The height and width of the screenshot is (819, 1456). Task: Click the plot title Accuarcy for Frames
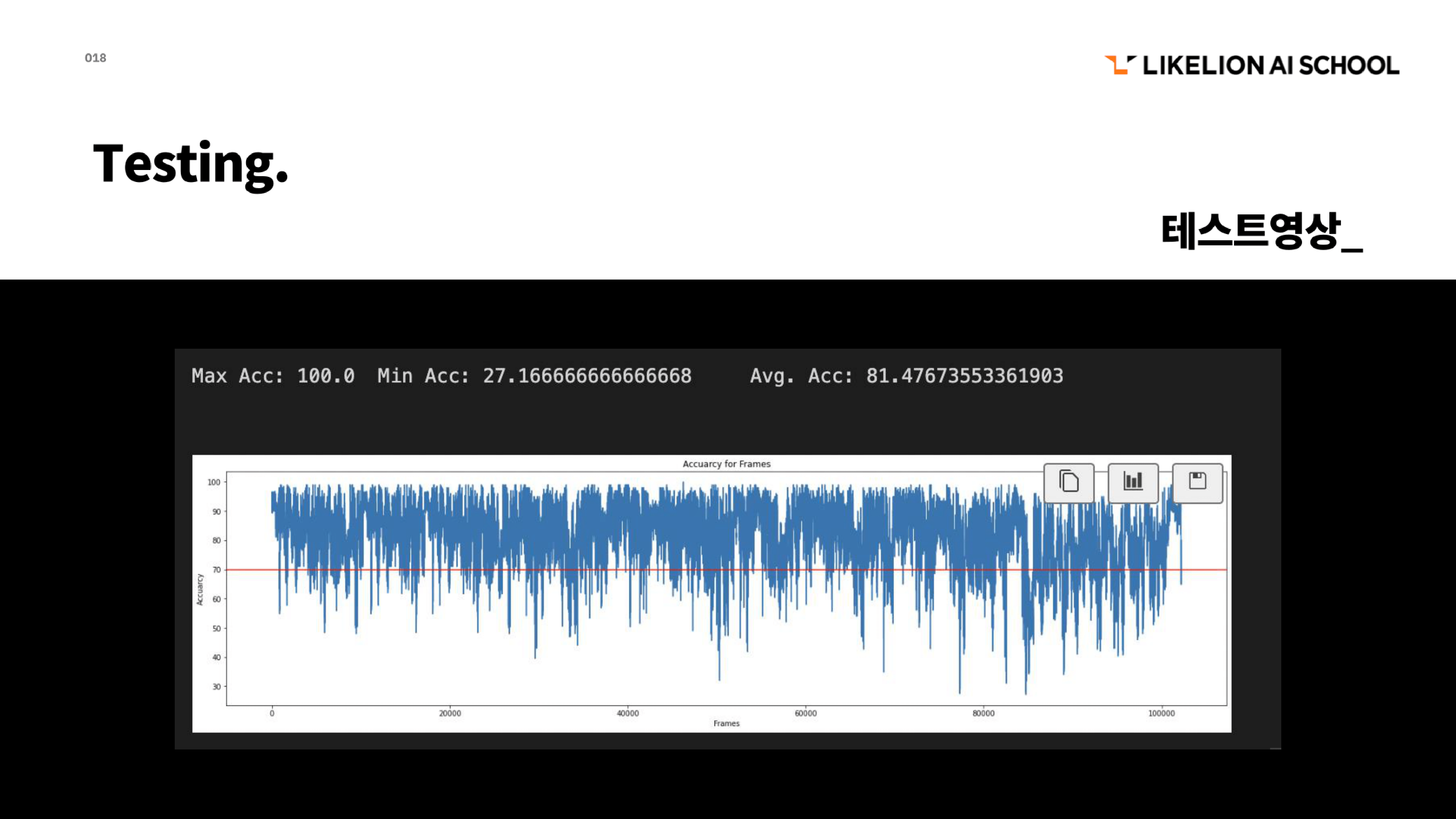[x=726, y=464]
